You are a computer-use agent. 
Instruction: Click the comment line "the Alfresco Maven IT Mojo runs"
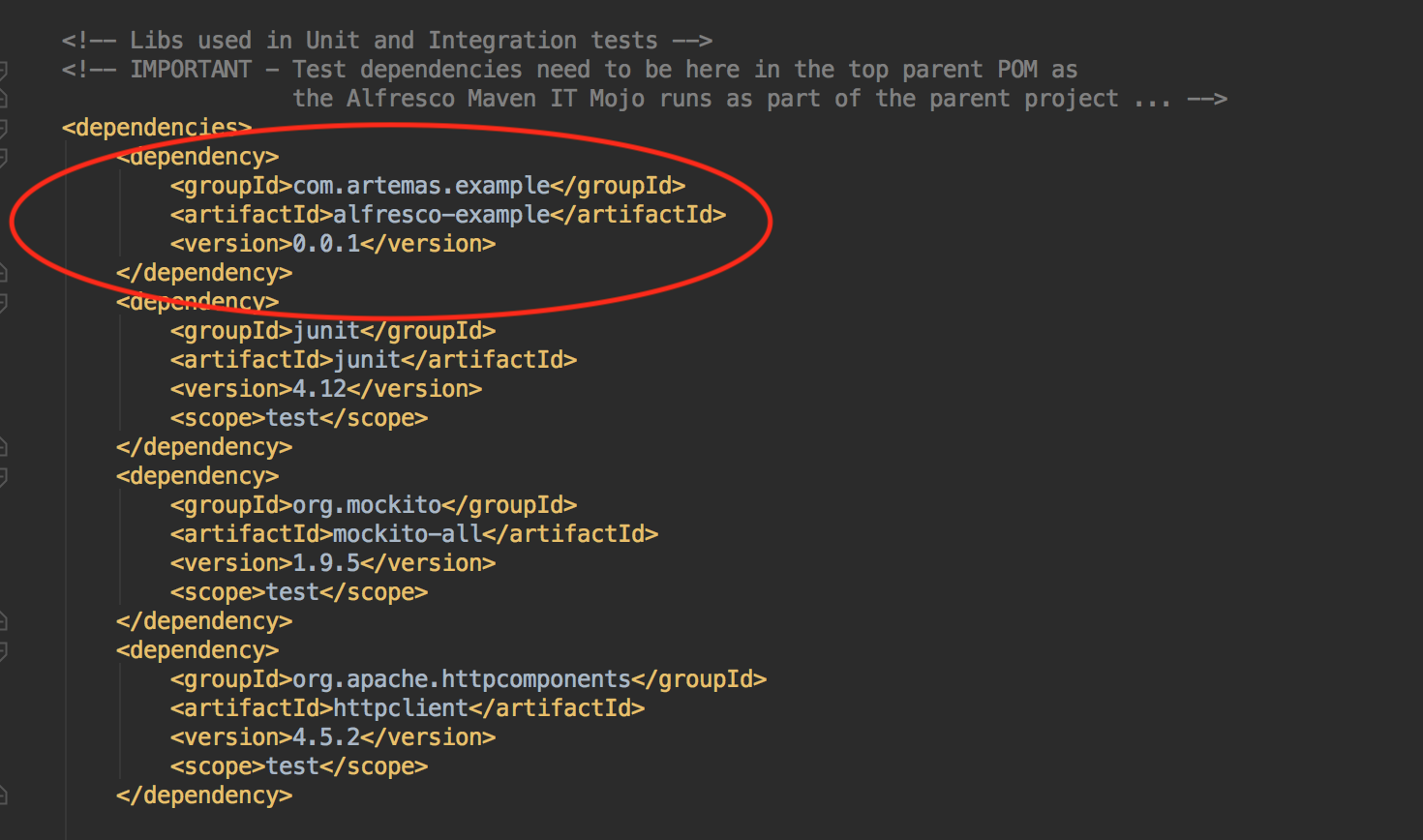coord(760,99)
